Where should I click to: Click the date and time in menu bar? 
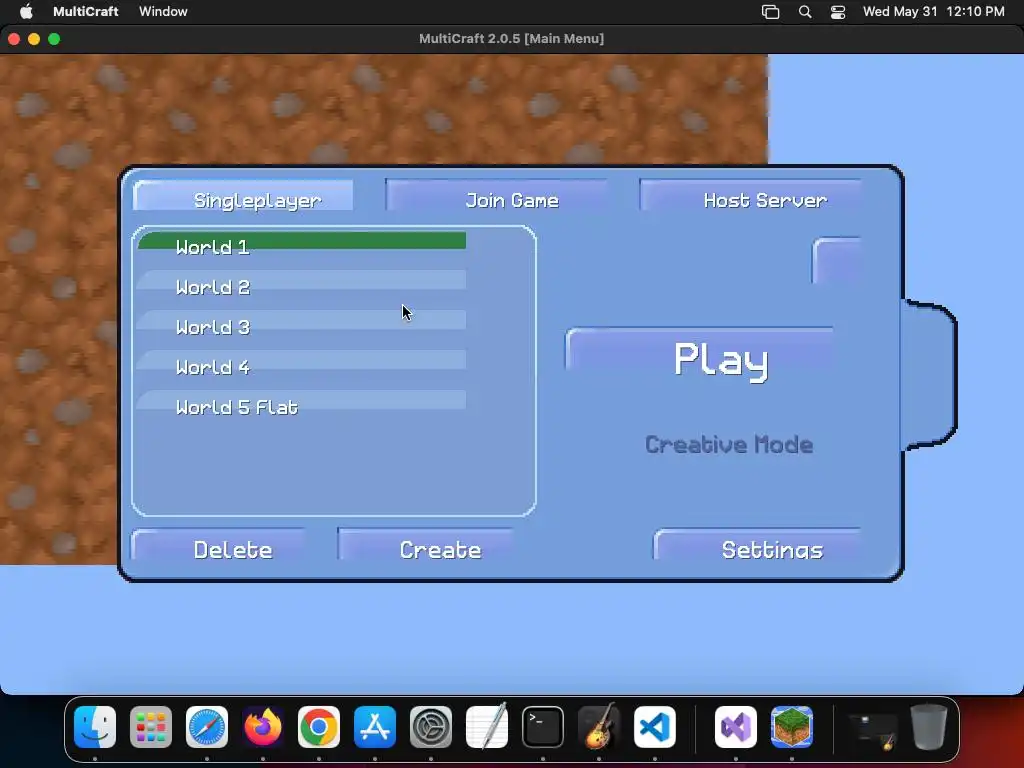933,11
